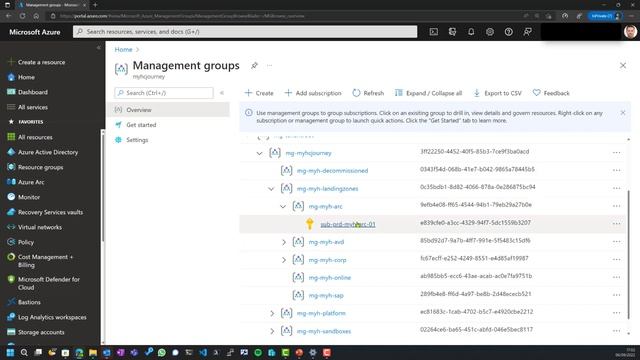The height and width of the screenshot is (360, 640).
Task: Open portal settings gear icon
Action: [490, 32]
